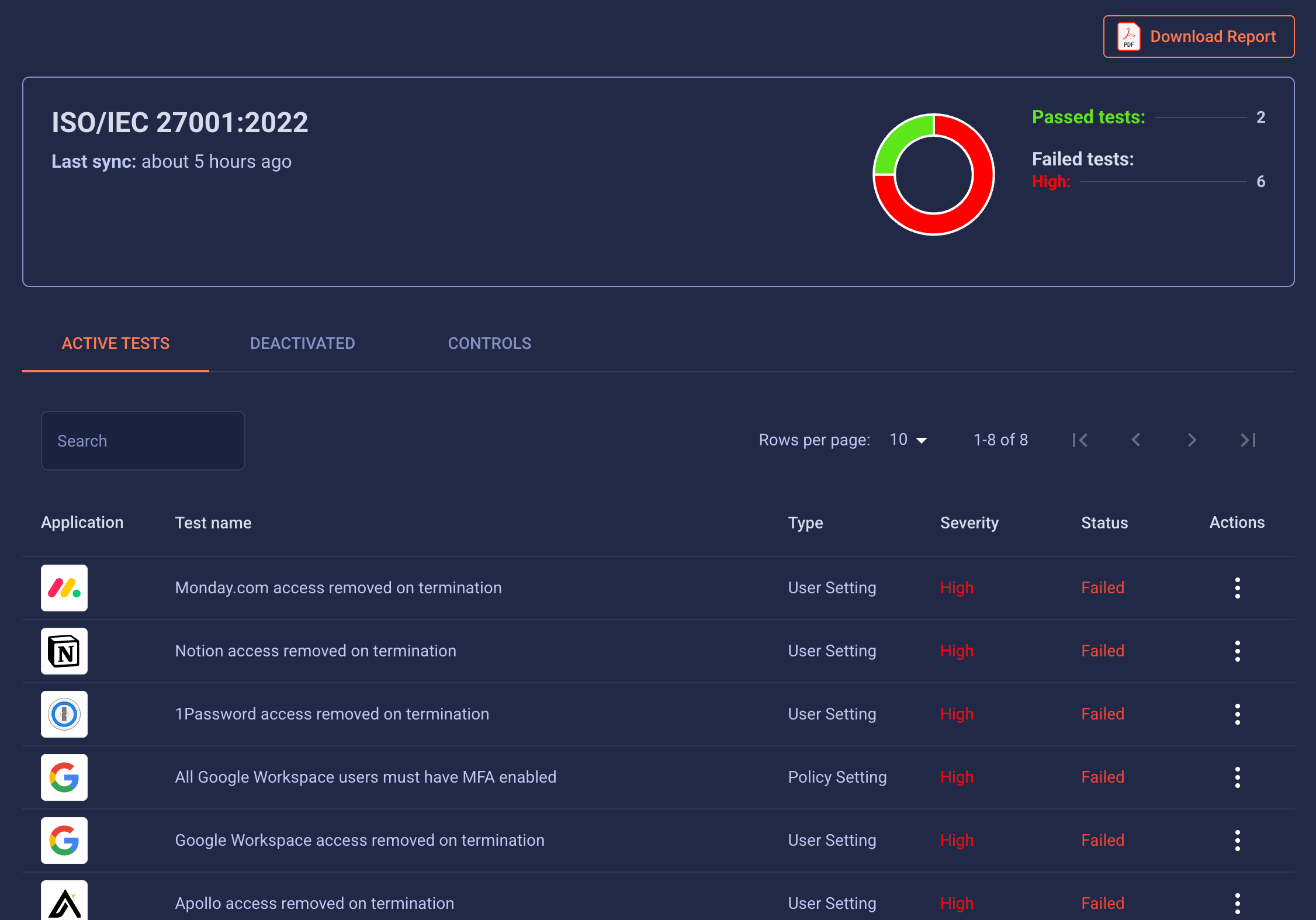1316x920 pixels.
Task: Go to the previous results page
Action: tap(1136, 440)
